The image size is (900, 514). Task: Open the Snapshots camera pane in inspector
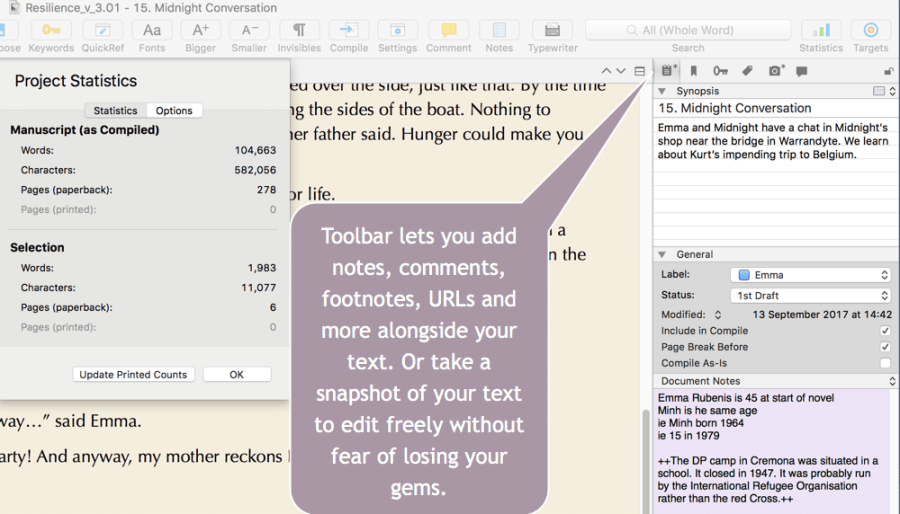[775, 71]
